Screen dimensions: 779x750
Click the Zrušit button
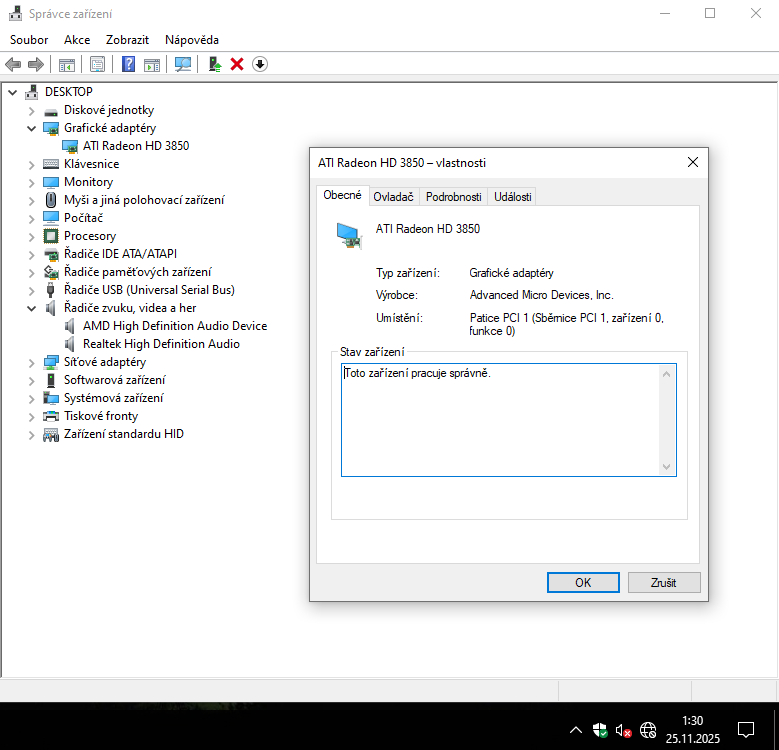(x=663, y=582)
